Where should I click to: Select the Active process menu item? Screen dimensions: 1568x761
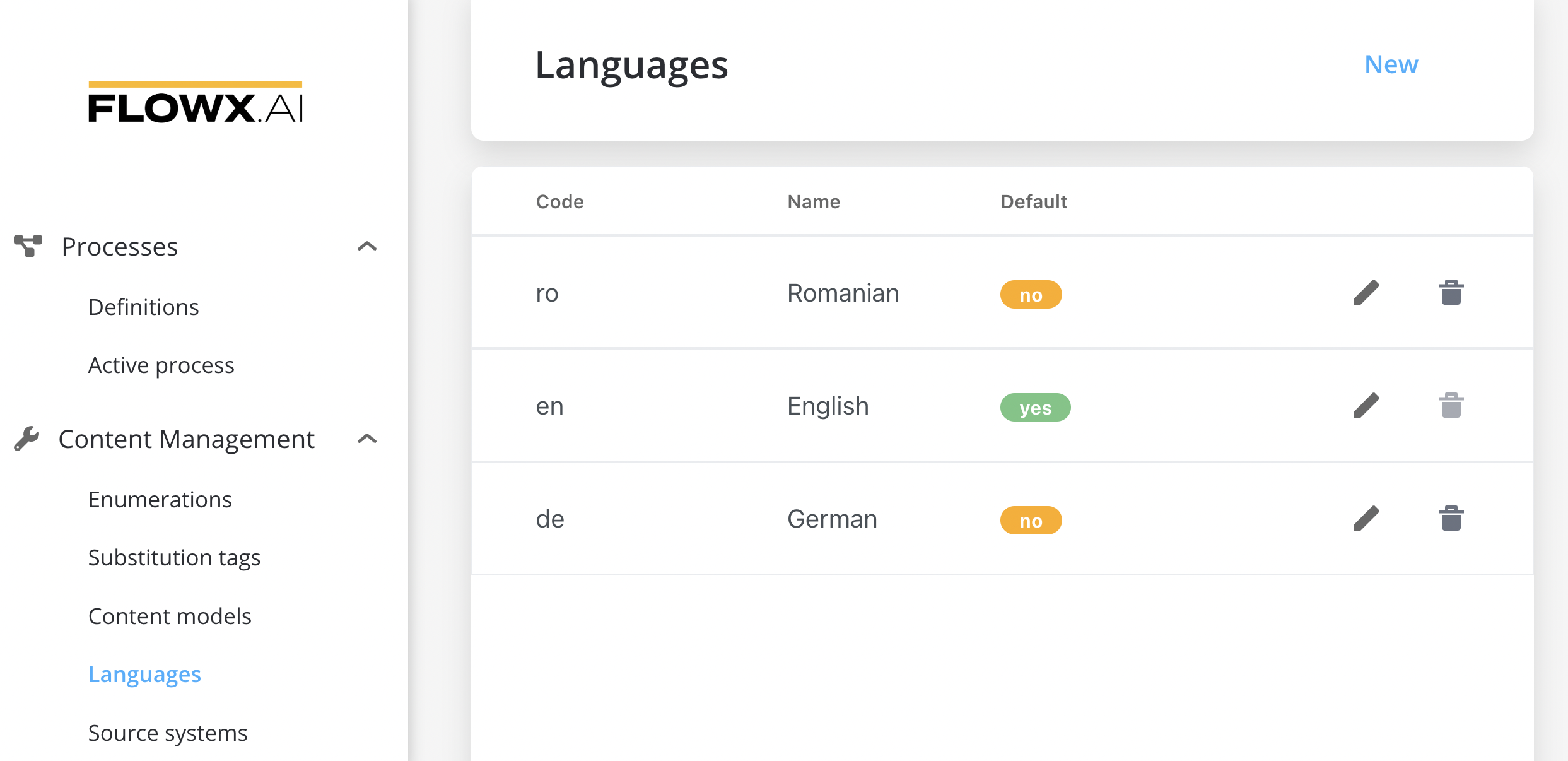click(162, 363)
